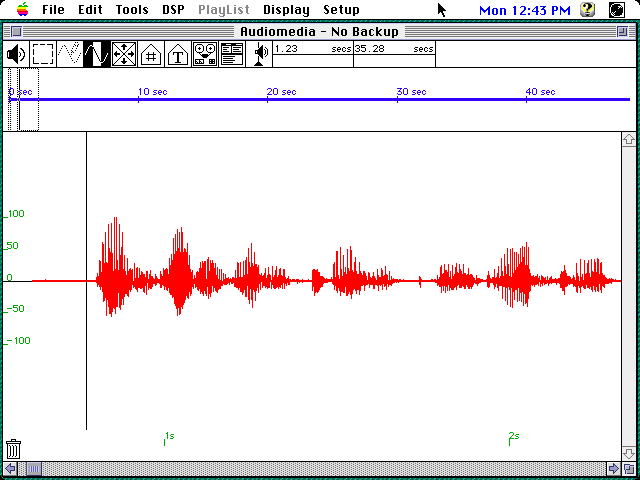
Task: Click the 2s waveform time tick
Action: (514, 438)
